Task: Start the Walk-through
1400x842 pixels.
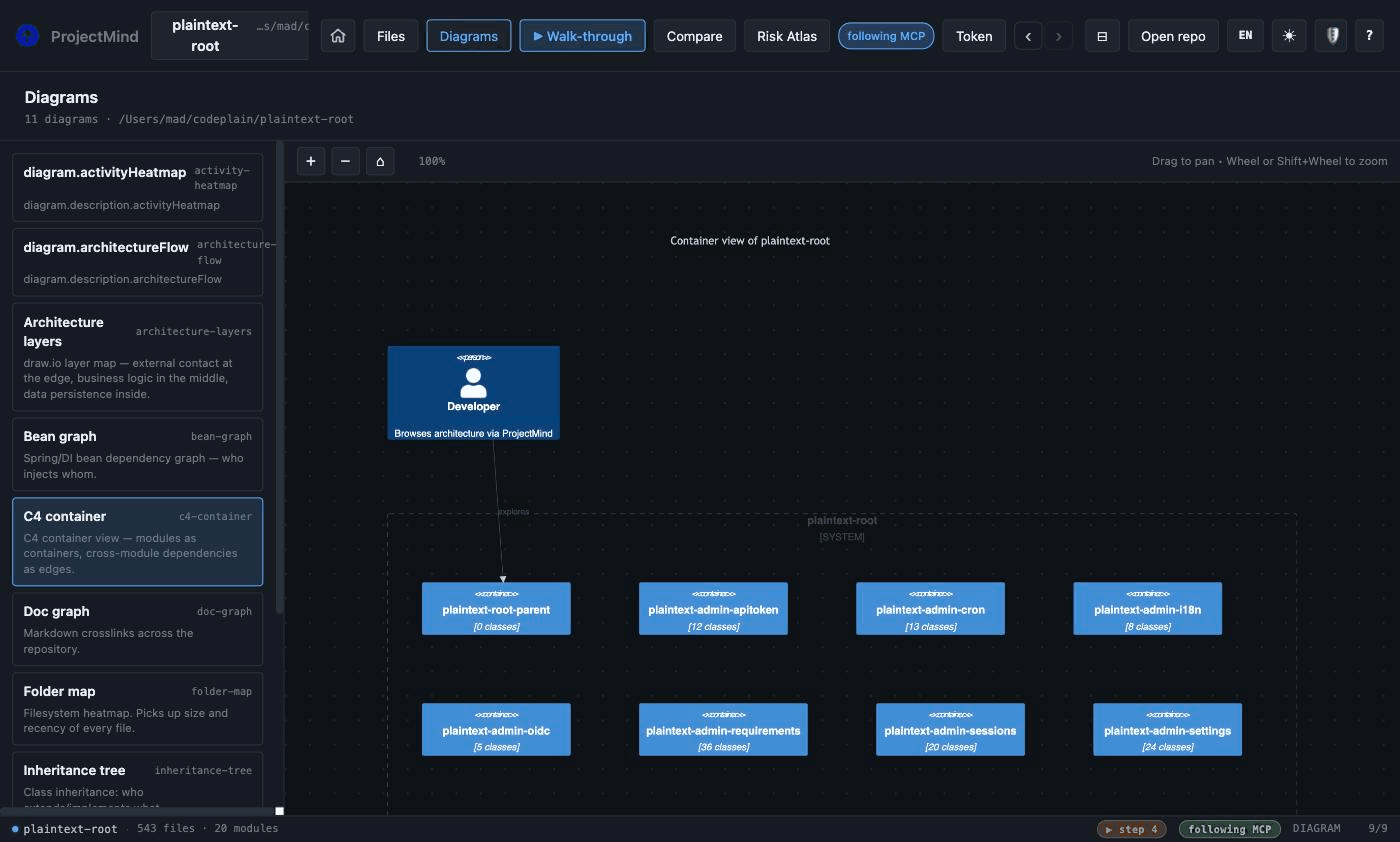Action: [582, 36]
